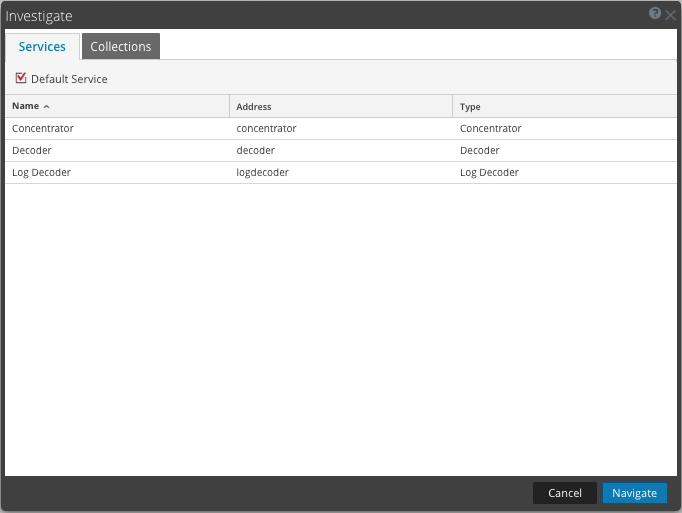This screenshot has width=682, height=513.
Task: Click the 'concentrator' address cell
Action: point(266,129)
